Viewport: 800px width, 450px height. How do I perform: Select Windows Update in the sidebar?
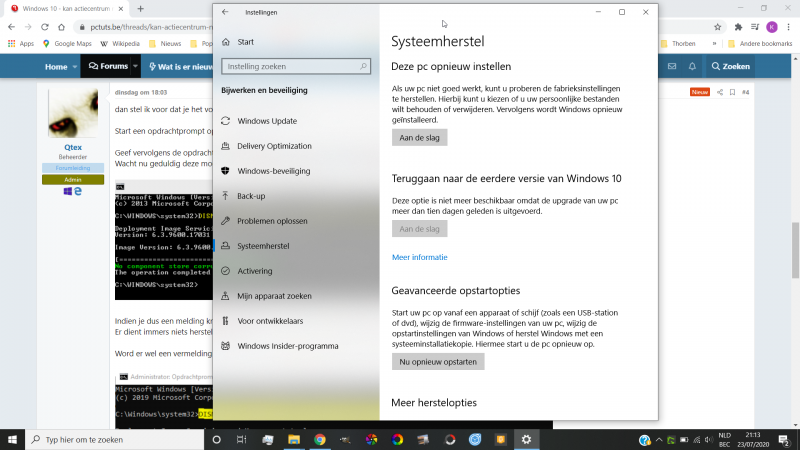coord(266,121)
